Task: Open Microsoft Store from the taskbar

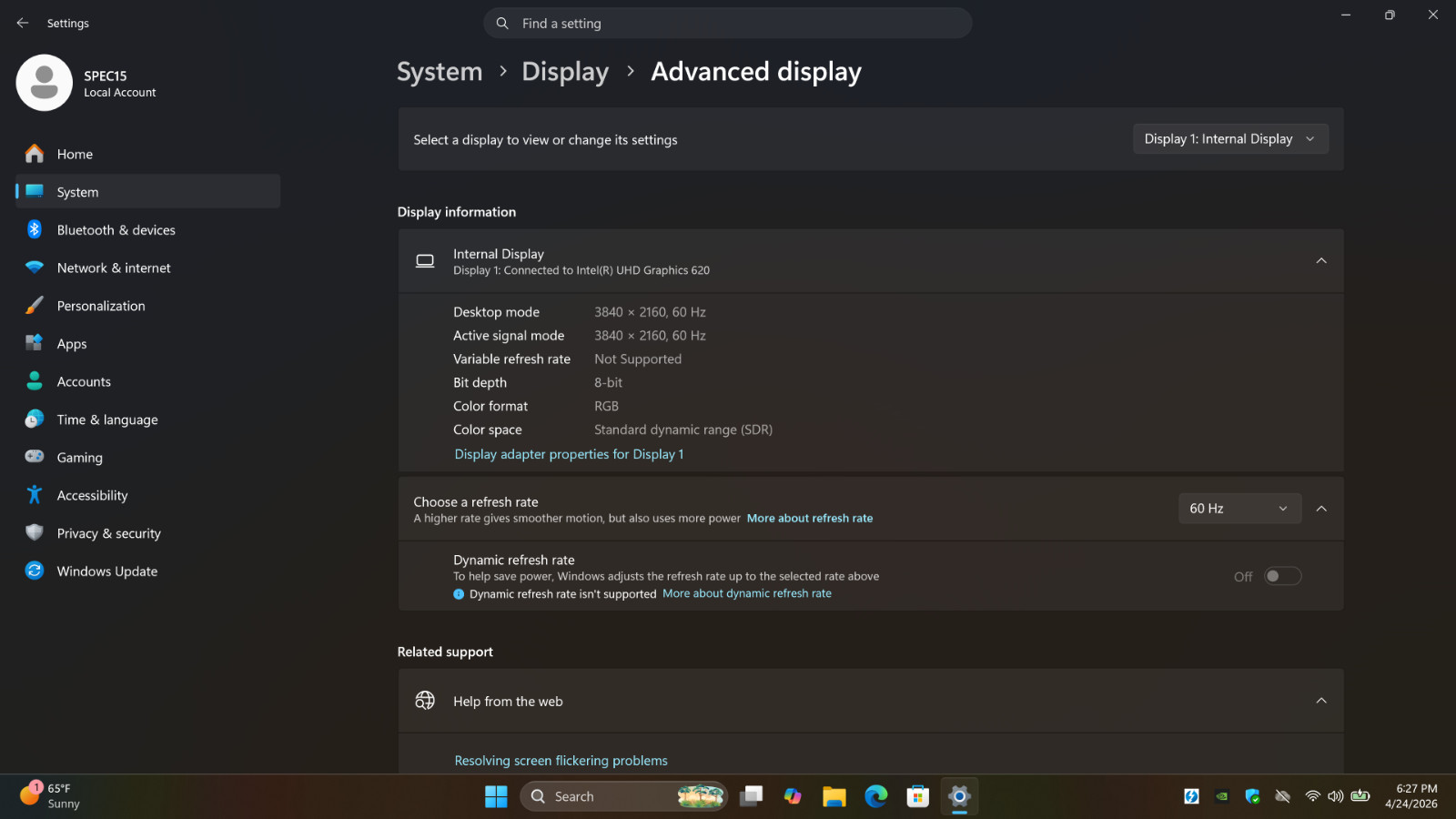Action: point(917,796)
